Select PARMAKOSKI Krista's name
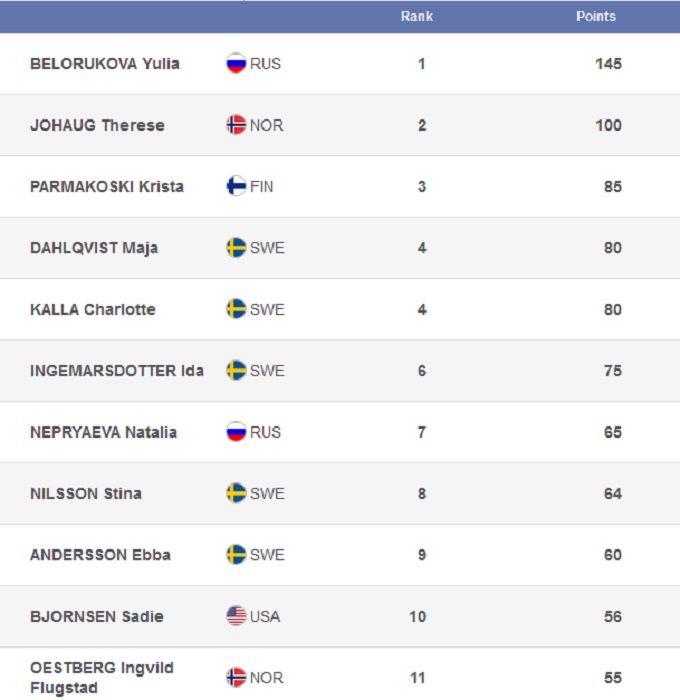680x700 pixels. point(107,186)
